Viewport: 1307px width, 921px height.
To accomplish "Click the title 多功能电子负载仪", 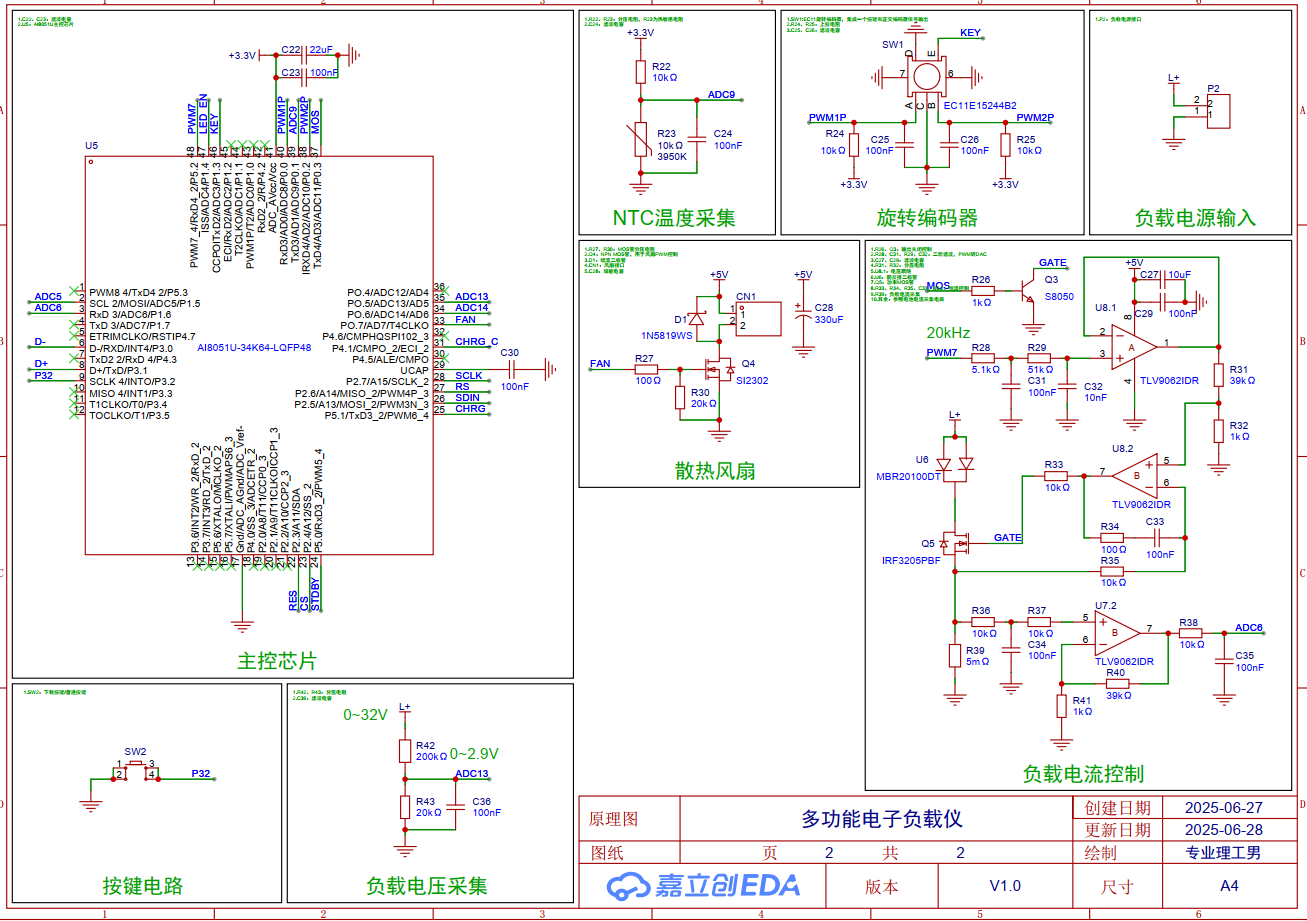I will pyautogui.click(x=882, y=818).
